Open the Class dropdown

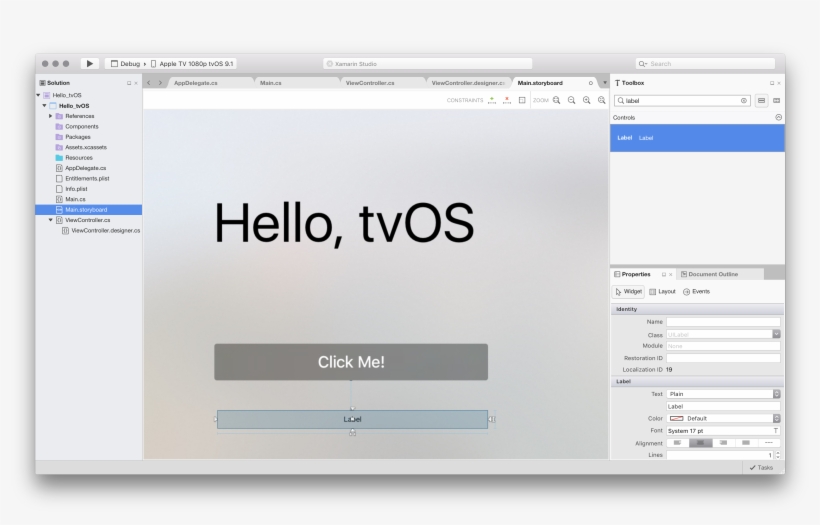(x=775, y=333)
